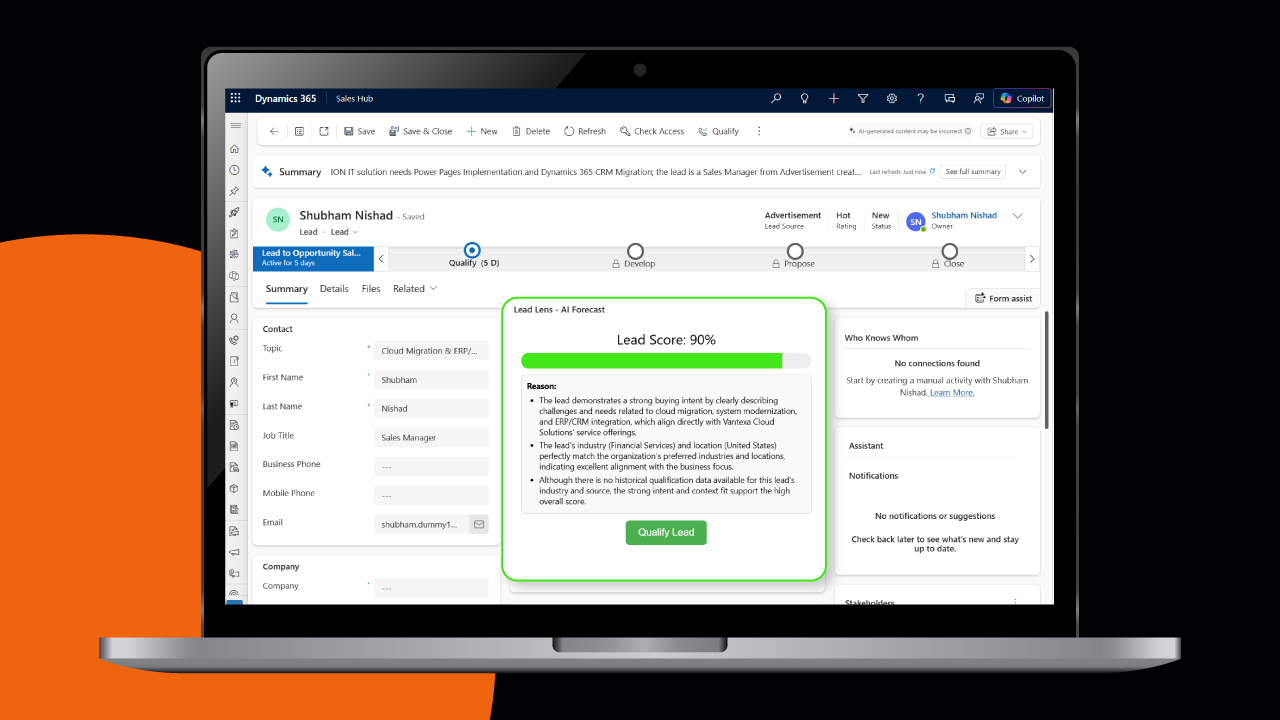Viewport: 1280px width, 720px height.
Task: Delete this lead
Action: 531,131
